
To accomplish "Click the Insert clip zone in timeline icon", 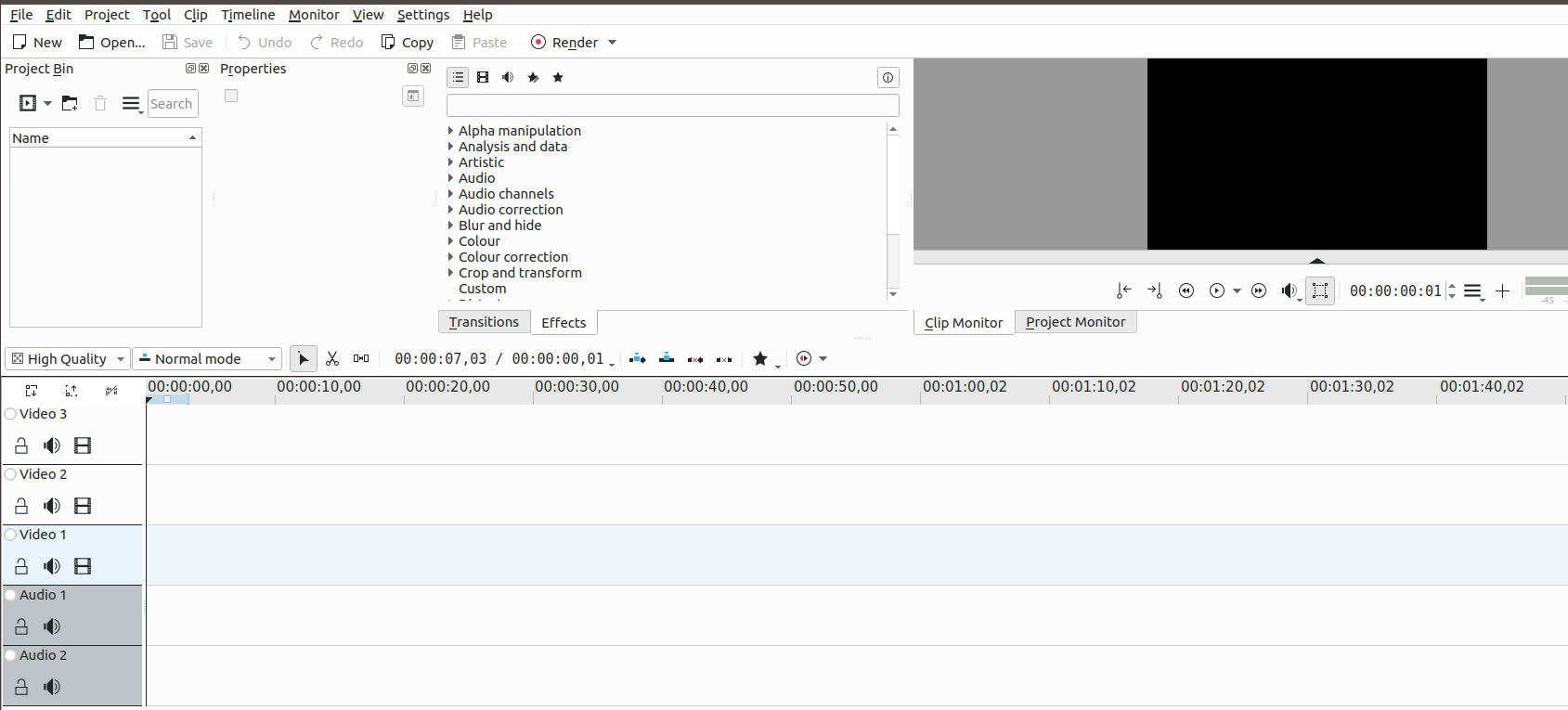I will pyautogui.click(x=638, y=359).
